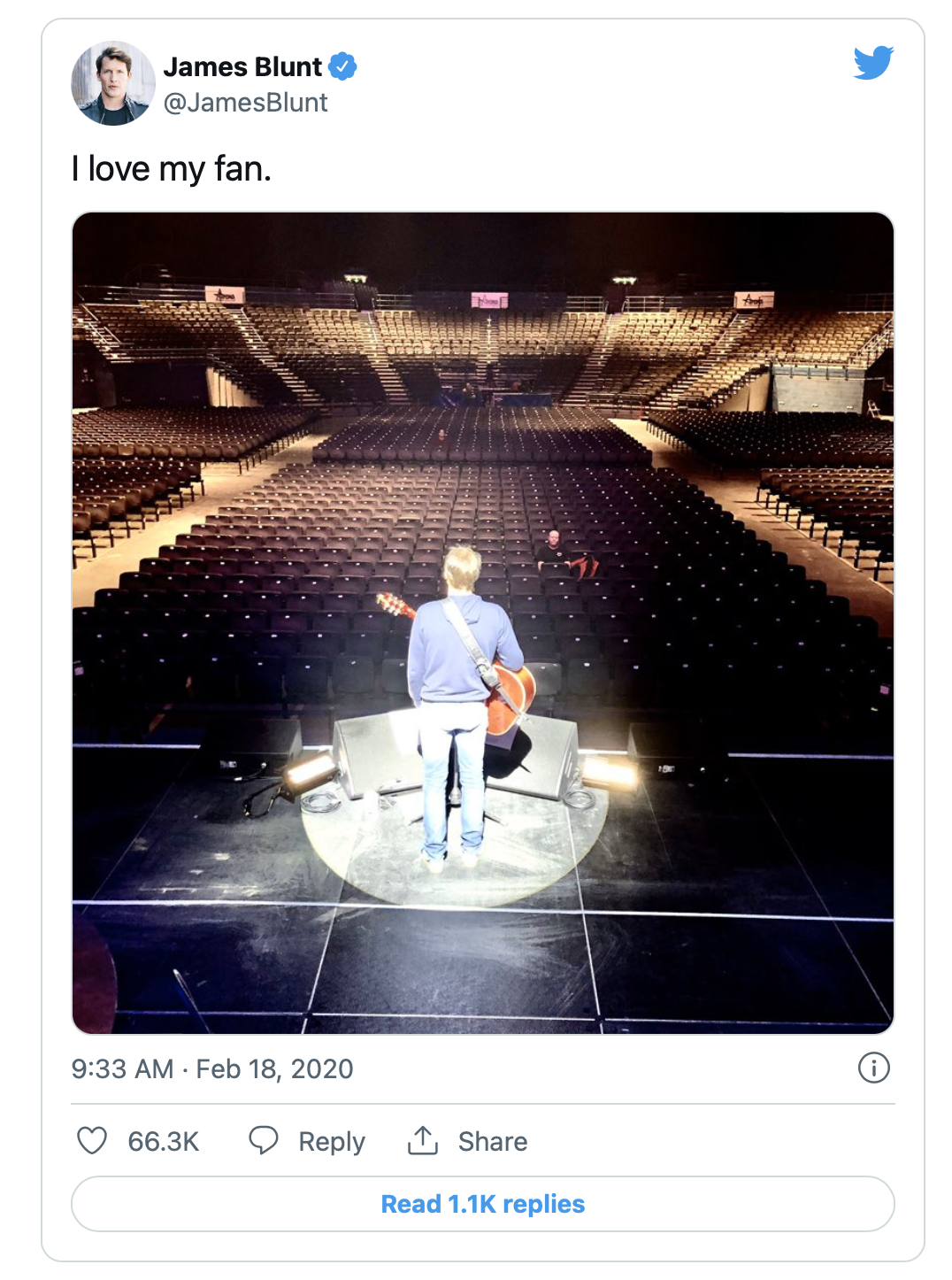The height and width of the screenshot is (1280, 952).
Task: Like the tweet with the heart icon
Action: (92, 1140)
